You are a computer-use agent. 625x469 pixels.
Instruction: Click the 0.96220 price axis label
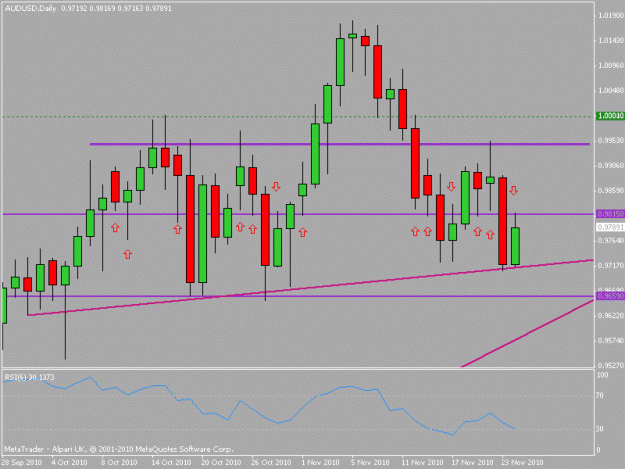tap(610, 315)
